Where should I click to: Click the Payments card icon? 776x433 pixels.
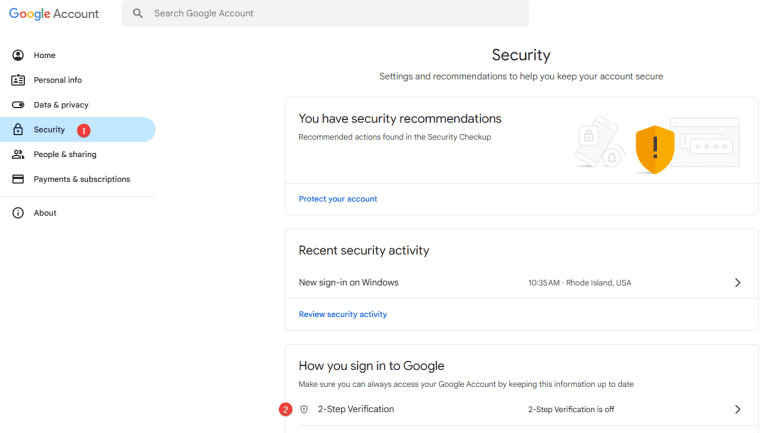point(18,179)
